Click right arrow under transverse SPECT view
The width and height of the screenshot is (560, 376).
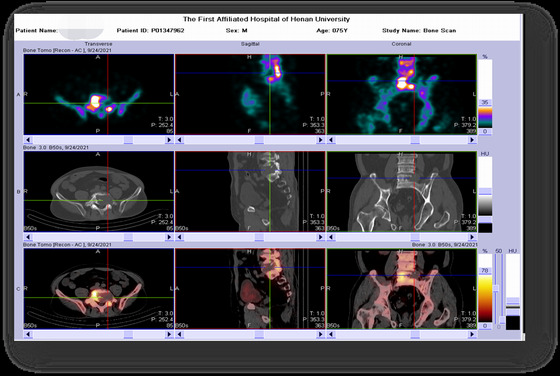point(169,140)
